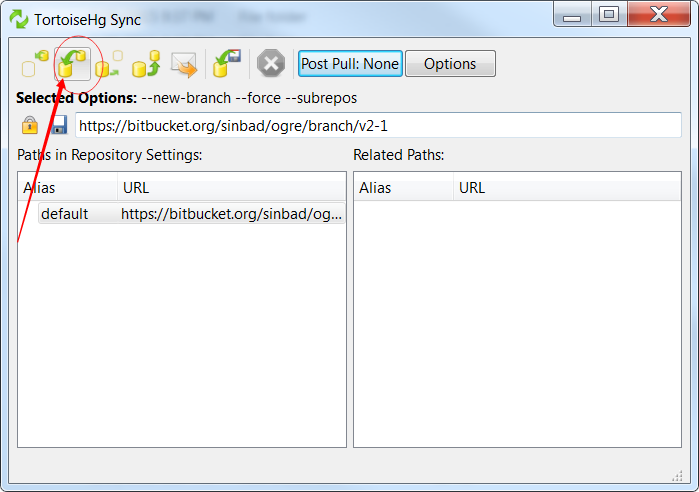
Task: Click Post Pull: None button
Action: [x=350, y=64]
